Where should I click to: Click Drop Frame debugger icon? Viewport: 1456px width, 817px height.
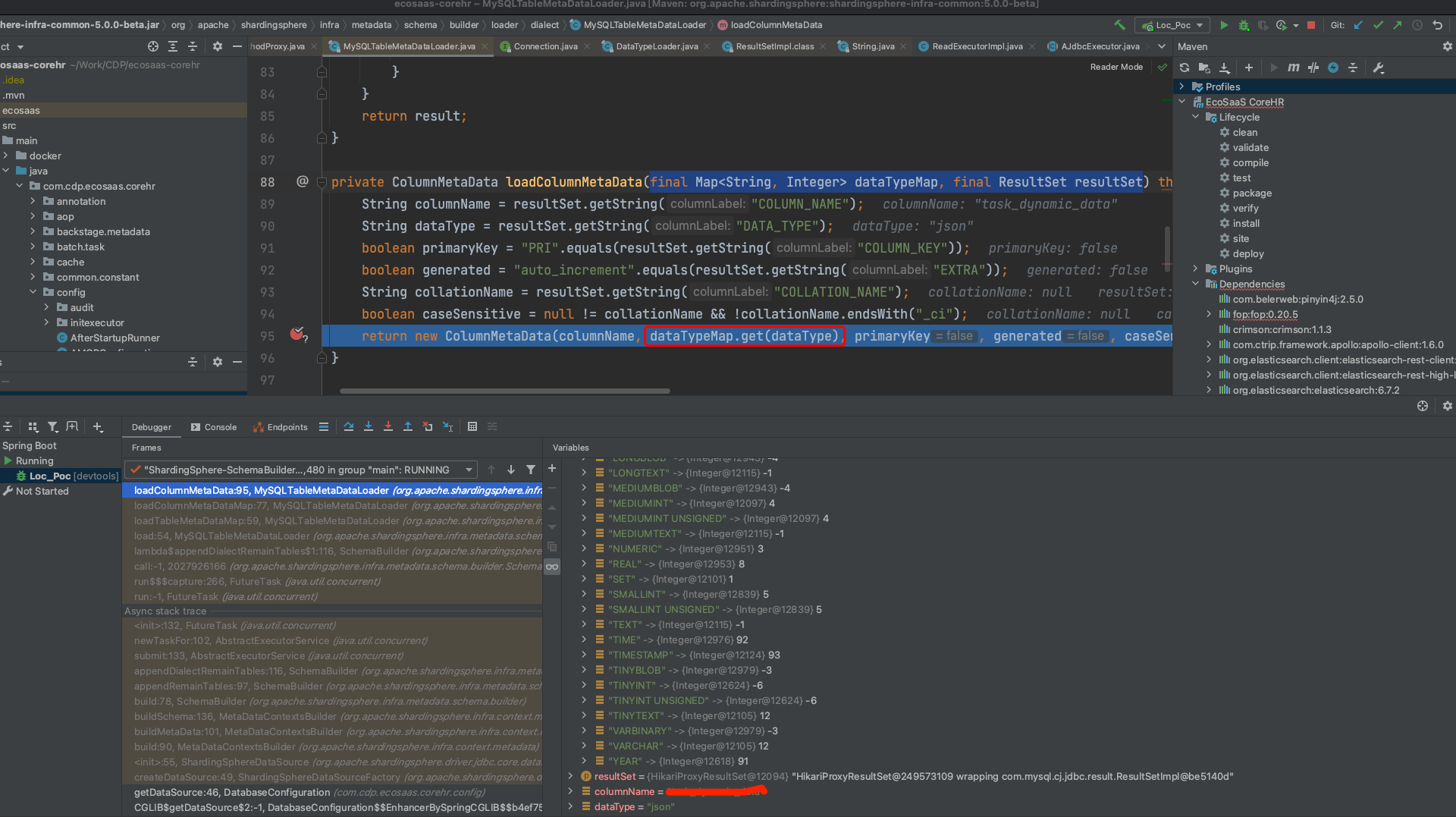(x=428, y=426)
